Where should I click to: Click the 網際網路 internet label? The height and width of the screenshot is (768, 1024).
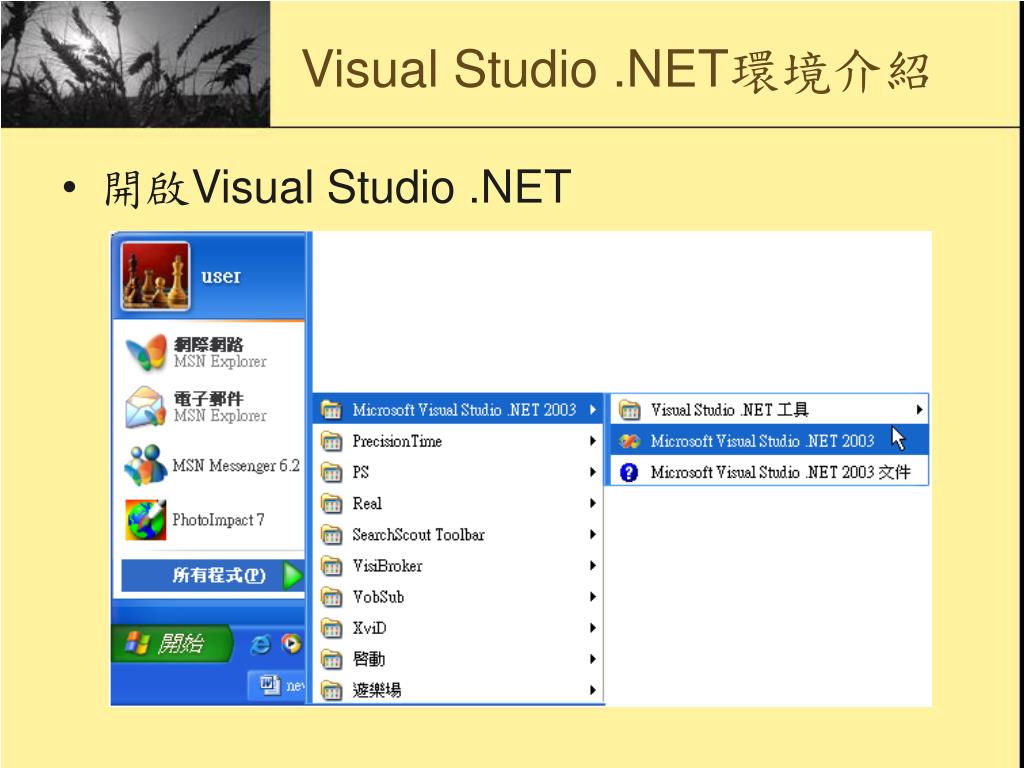[208, 344]
